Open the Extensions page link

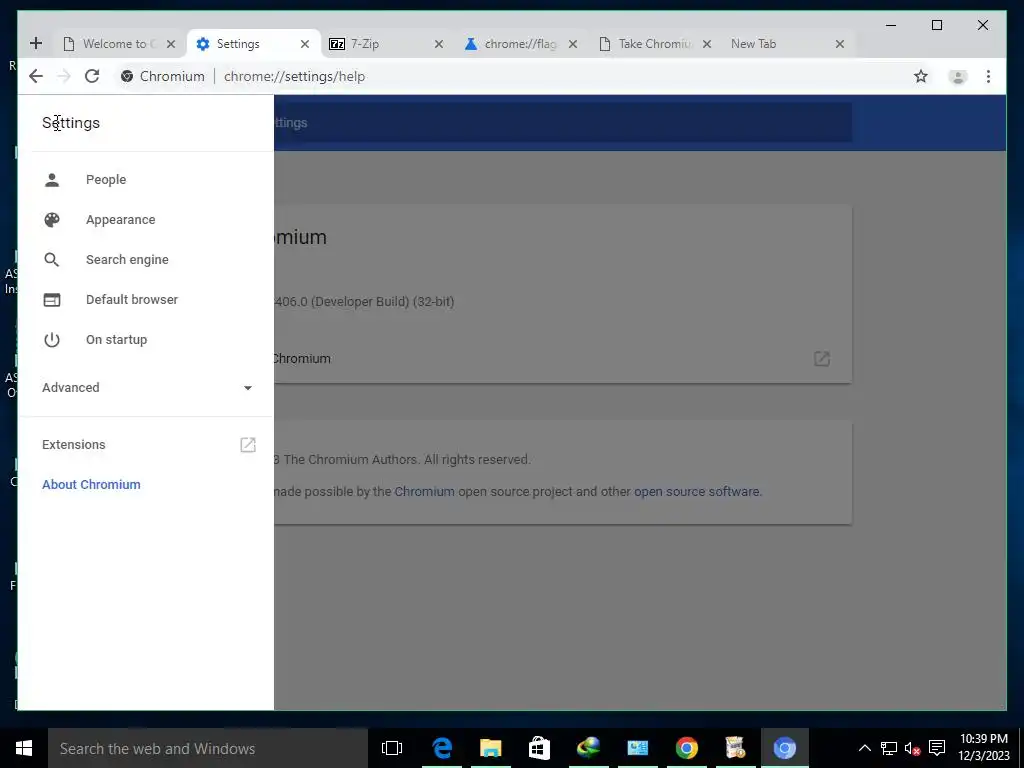point(146,445)
